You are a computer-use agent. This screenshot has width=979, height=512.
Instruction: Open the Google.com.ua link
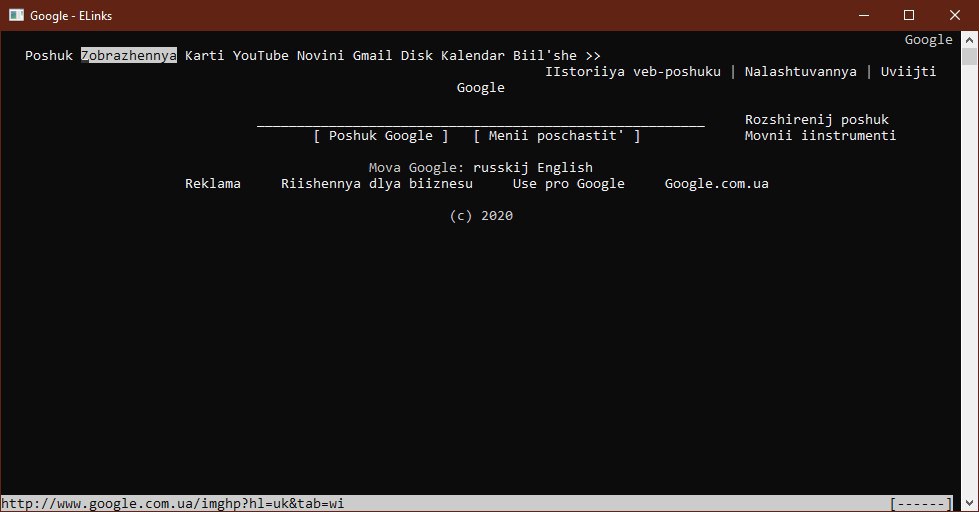(x=717, y=184)
